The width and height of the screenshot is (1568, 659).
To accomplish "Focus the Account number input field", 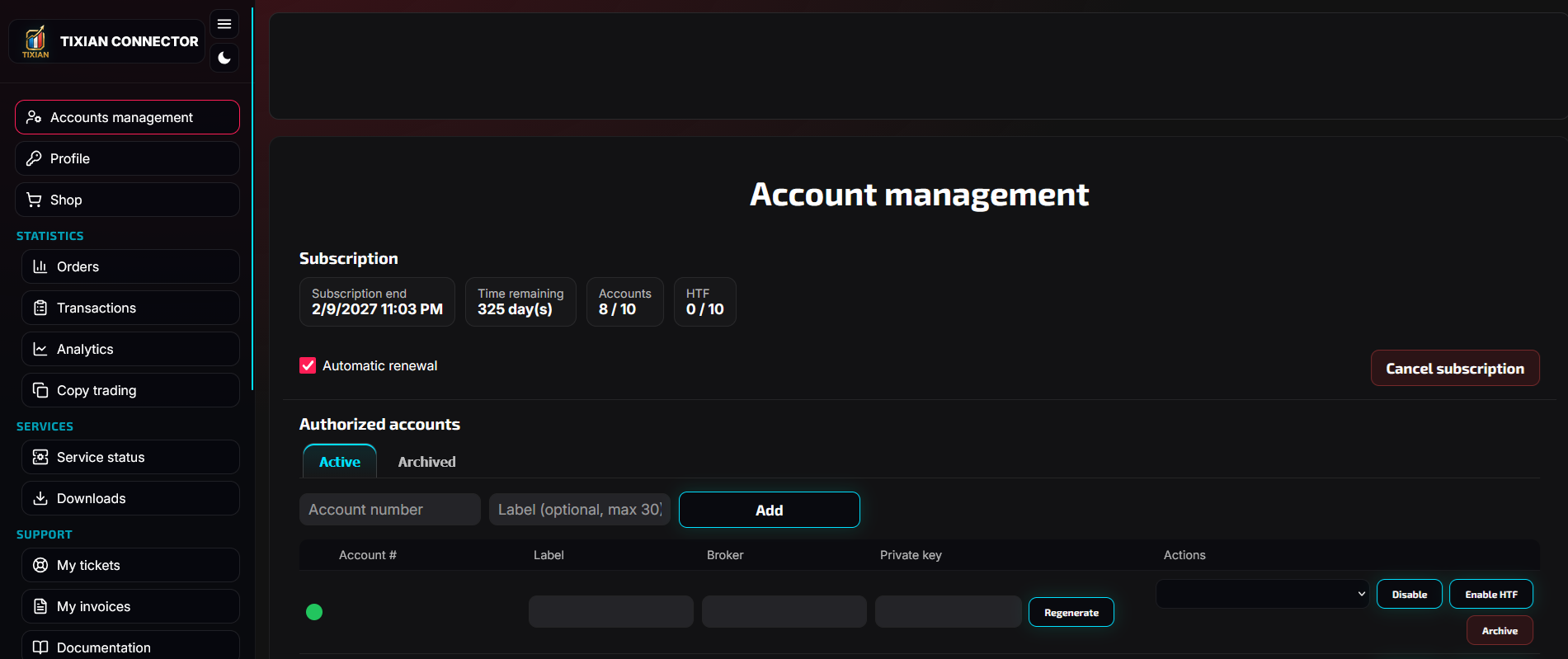I will pyautogui.click(x=389, y=510).
